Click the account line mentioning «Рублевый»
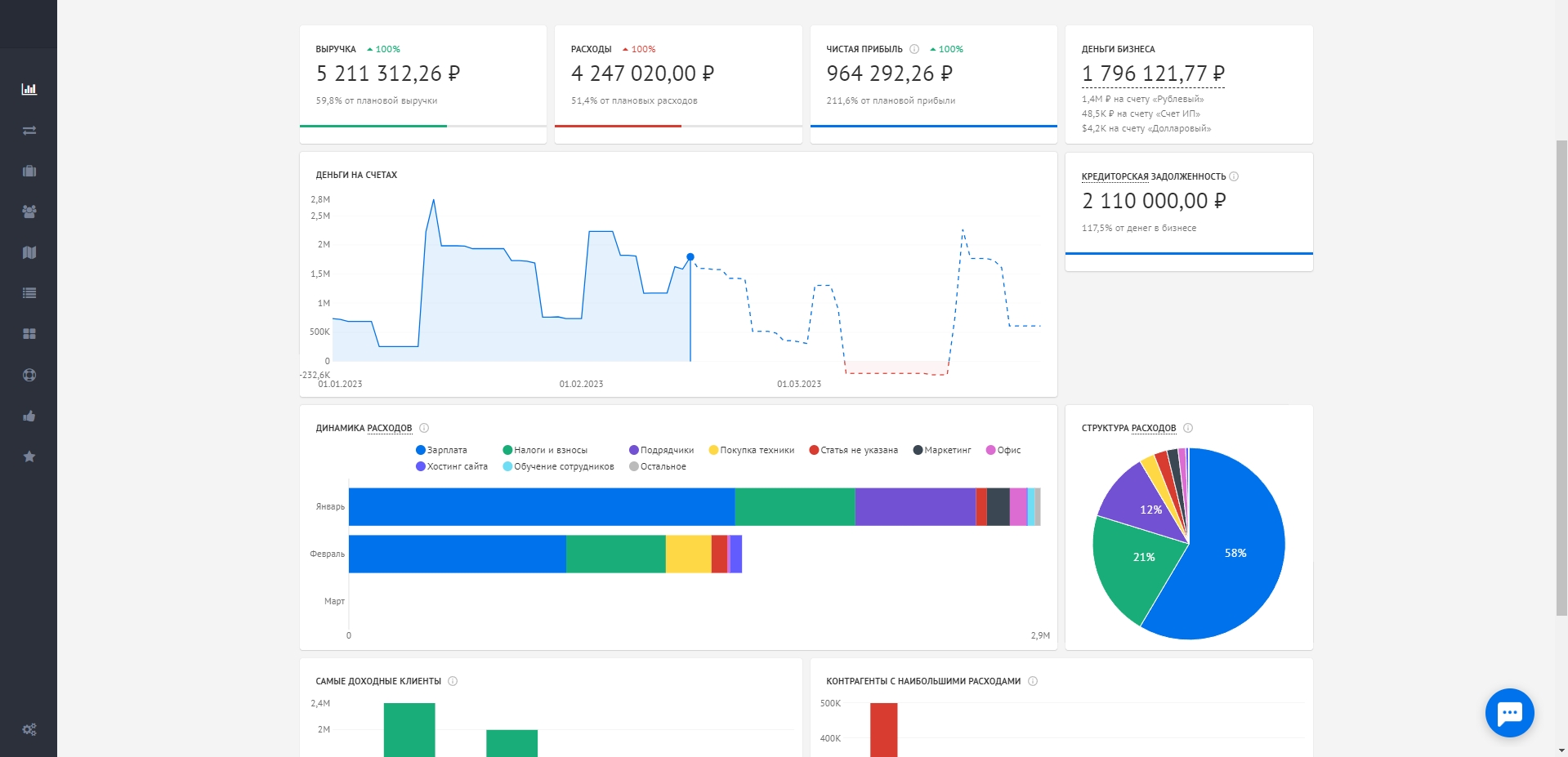 click(x=1143, y=99)
